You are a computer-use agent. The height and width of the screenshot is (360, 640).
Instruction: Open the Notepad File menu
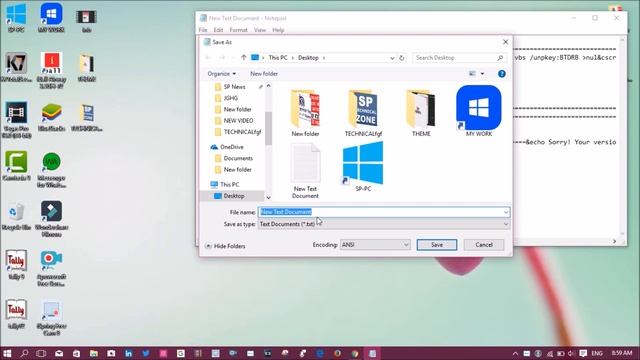pos(202,30)
